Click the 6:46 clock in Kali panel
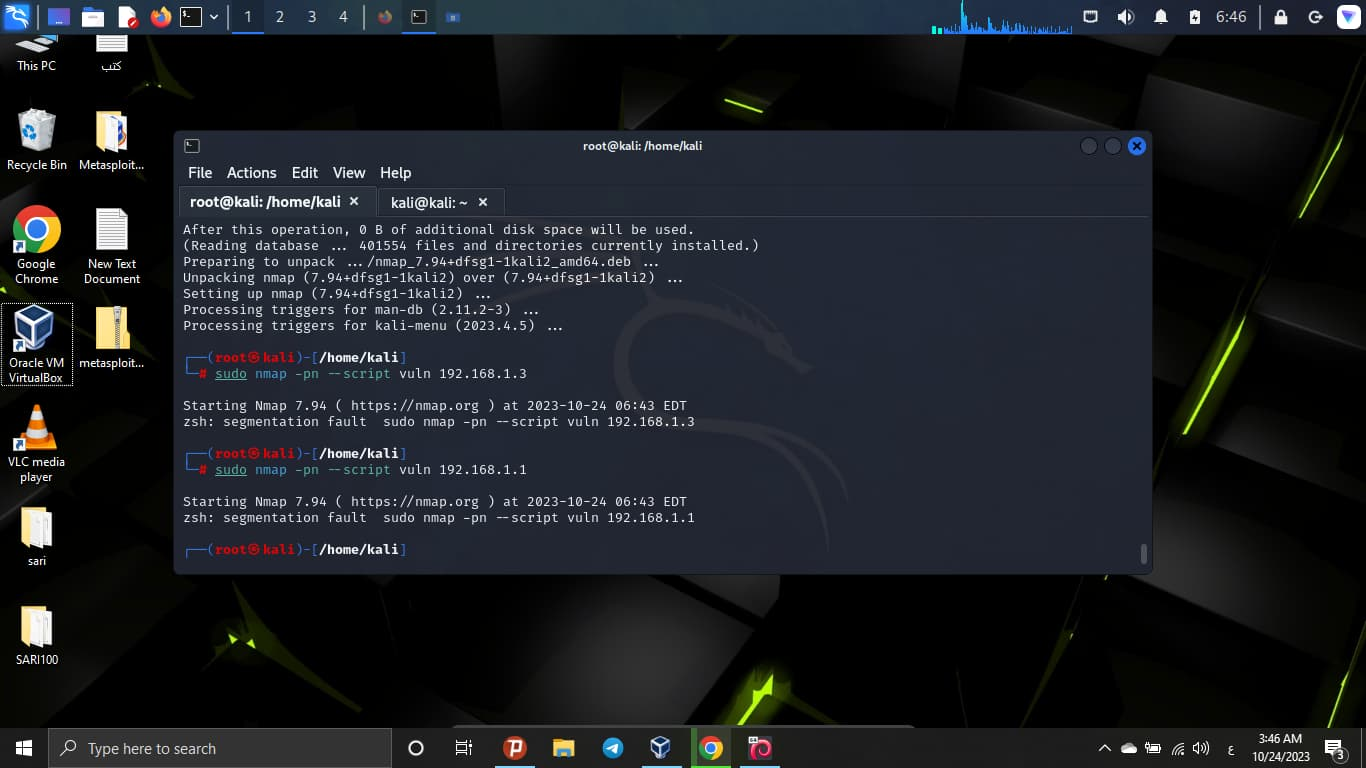This screenshot has height=768, width=1366. (1231, 17)
